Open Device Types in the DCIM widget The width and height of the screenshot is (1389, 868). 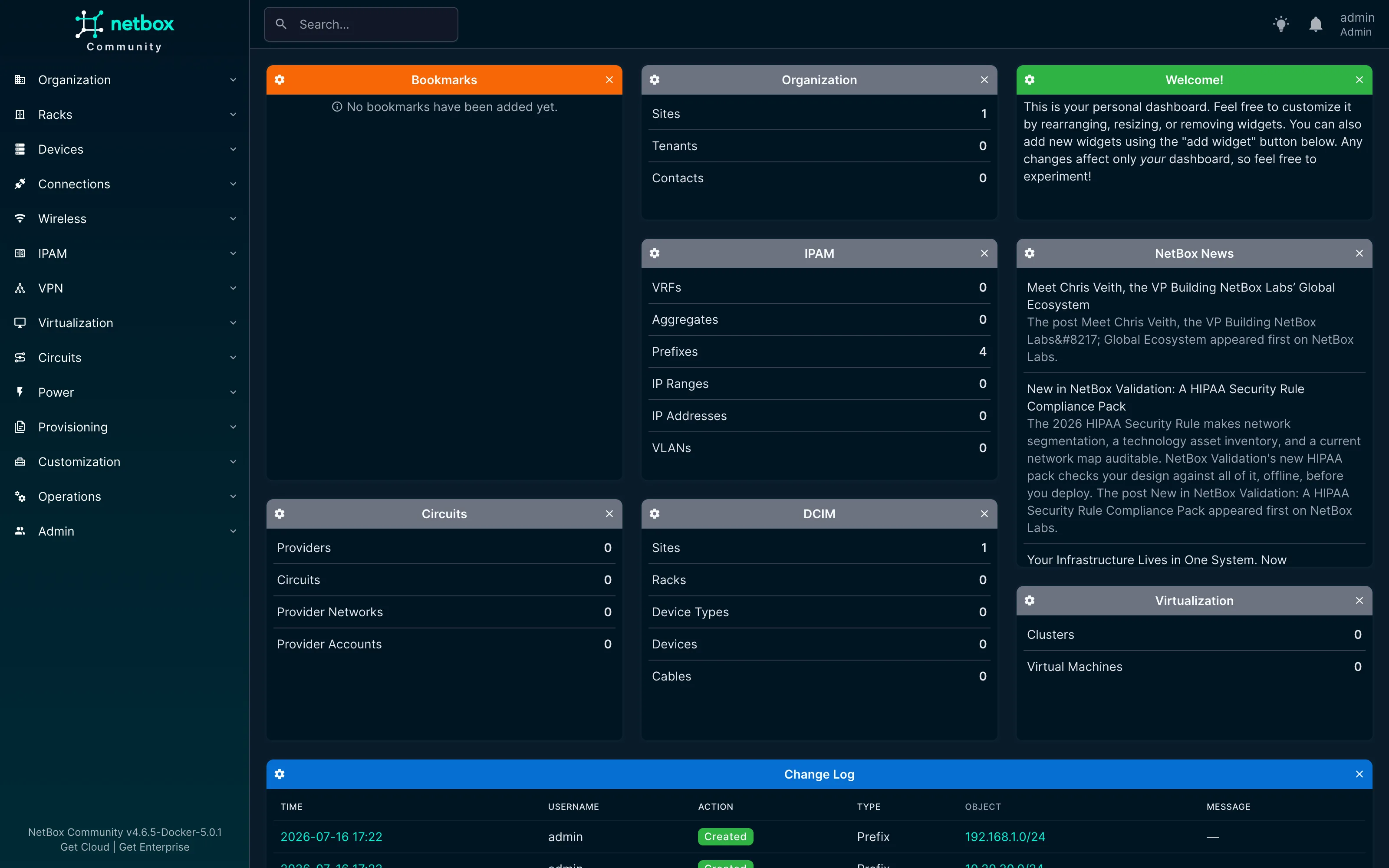(x=819, y=612)
